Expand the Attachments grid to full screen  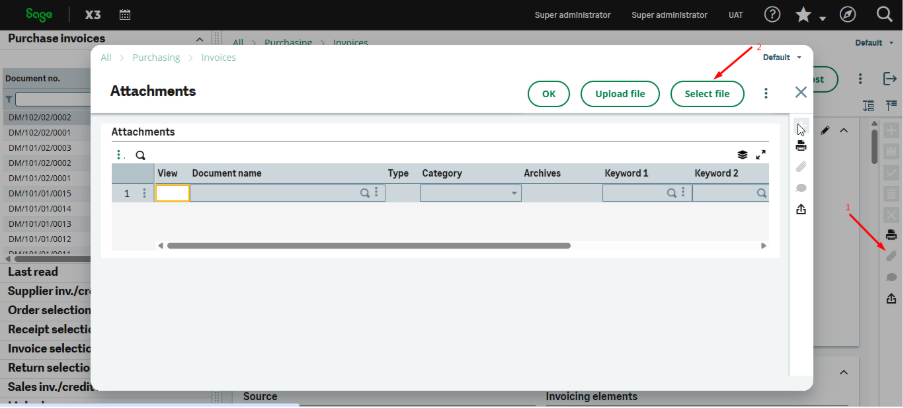coord(761,155)
